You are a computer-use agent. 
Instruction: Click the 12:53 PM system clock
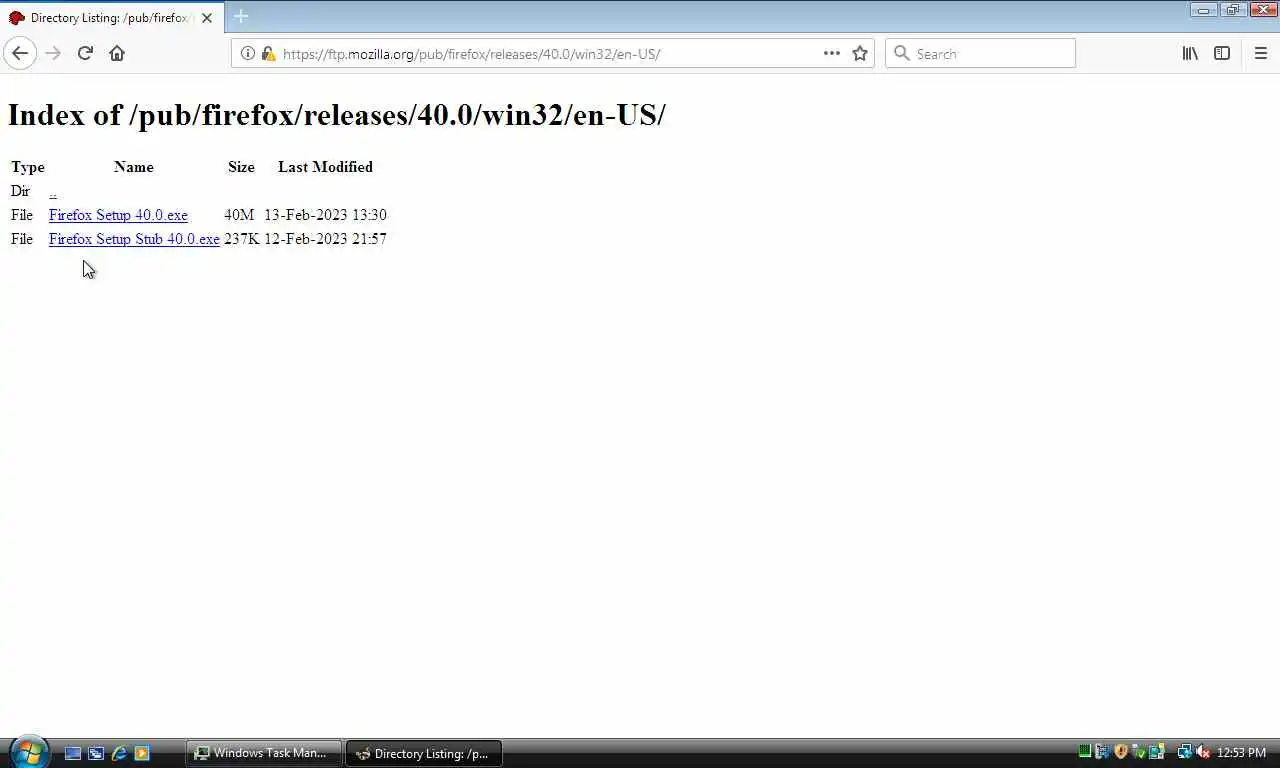coord(1241,753)
